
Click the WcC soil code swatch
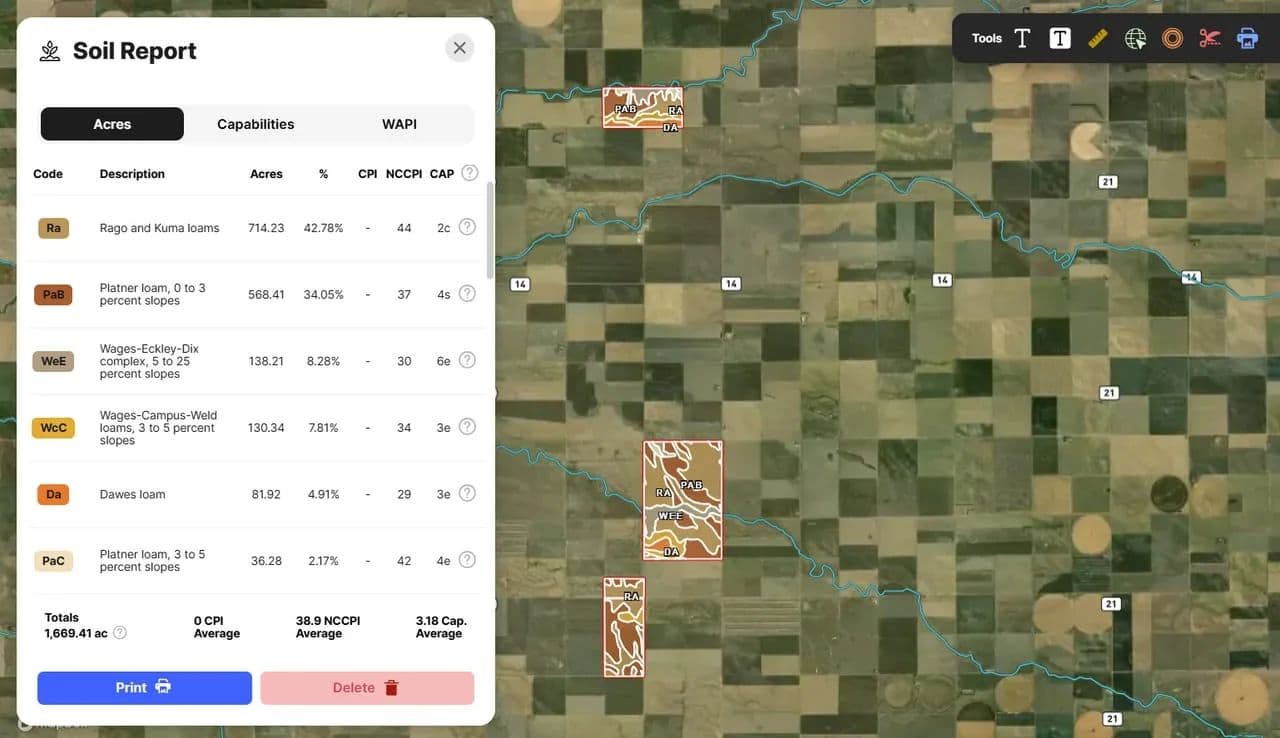53,428
